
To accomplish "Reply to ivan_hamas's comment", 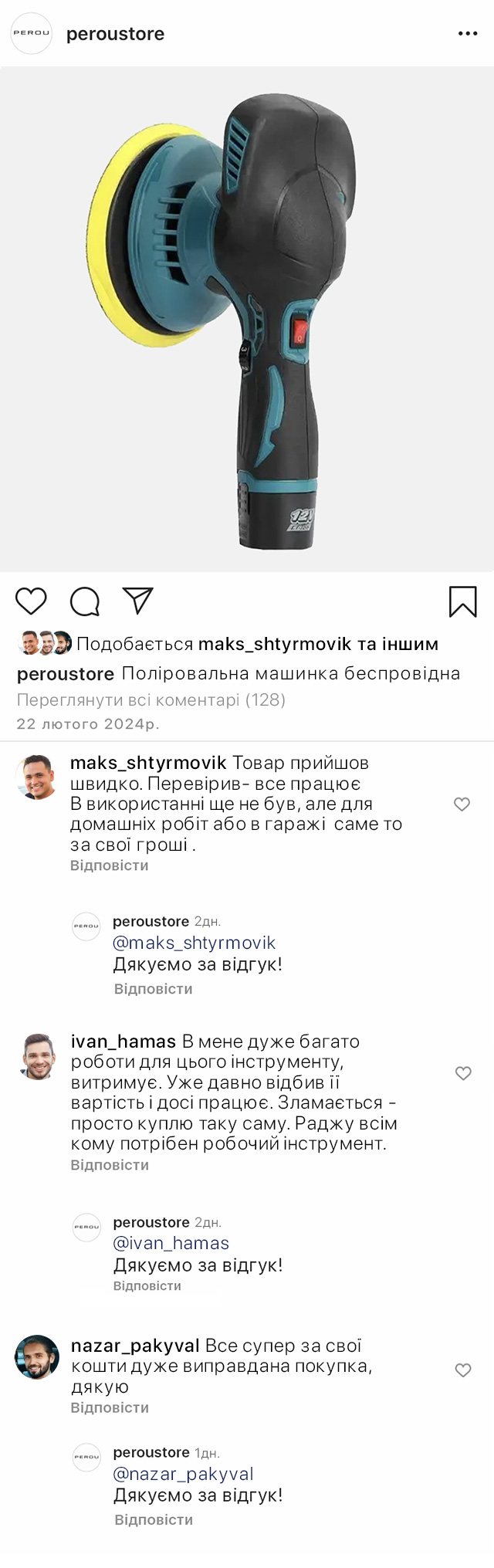I will click(110, 1165).
